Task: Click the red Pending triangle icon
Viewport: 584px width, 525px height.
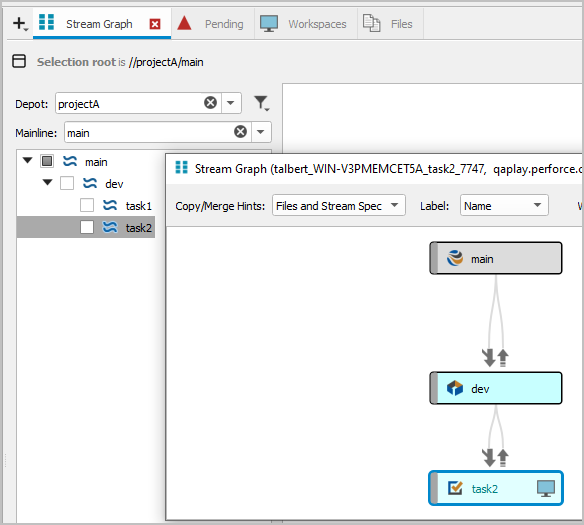Action: click(184, 23)
